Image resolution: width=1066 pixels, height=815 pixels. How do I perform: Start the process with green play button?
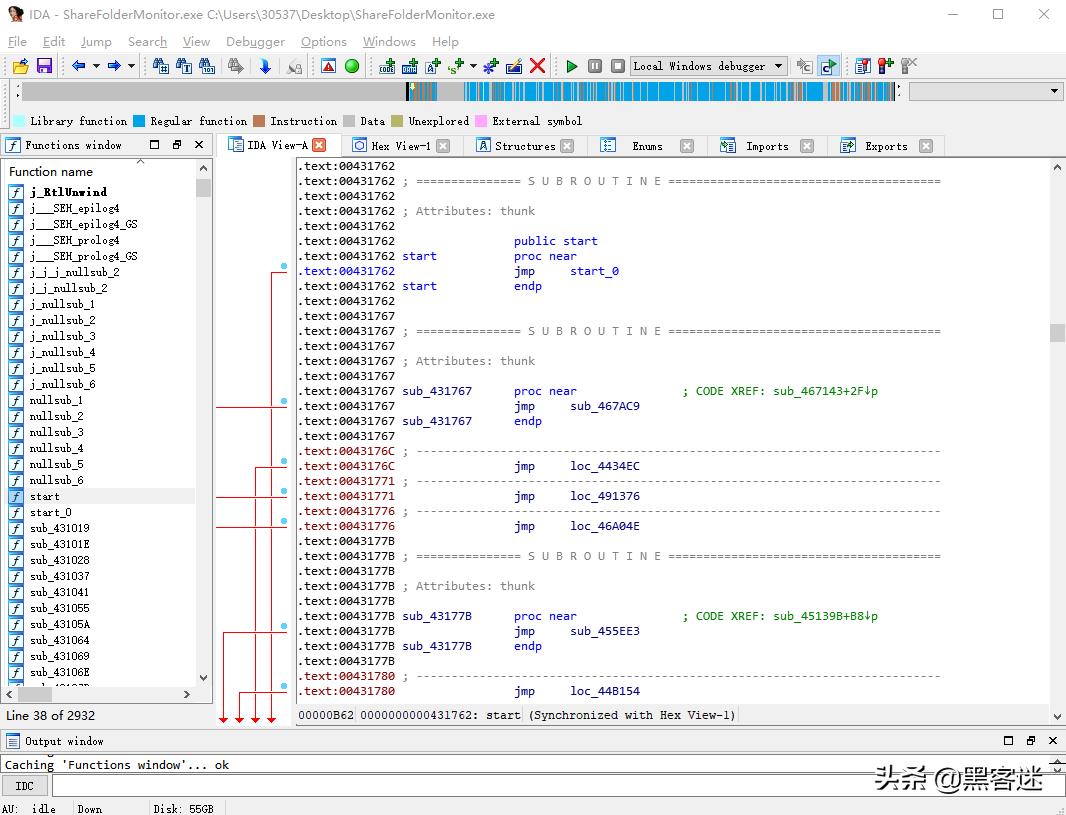pyautogui.click(x=571, y=66)
